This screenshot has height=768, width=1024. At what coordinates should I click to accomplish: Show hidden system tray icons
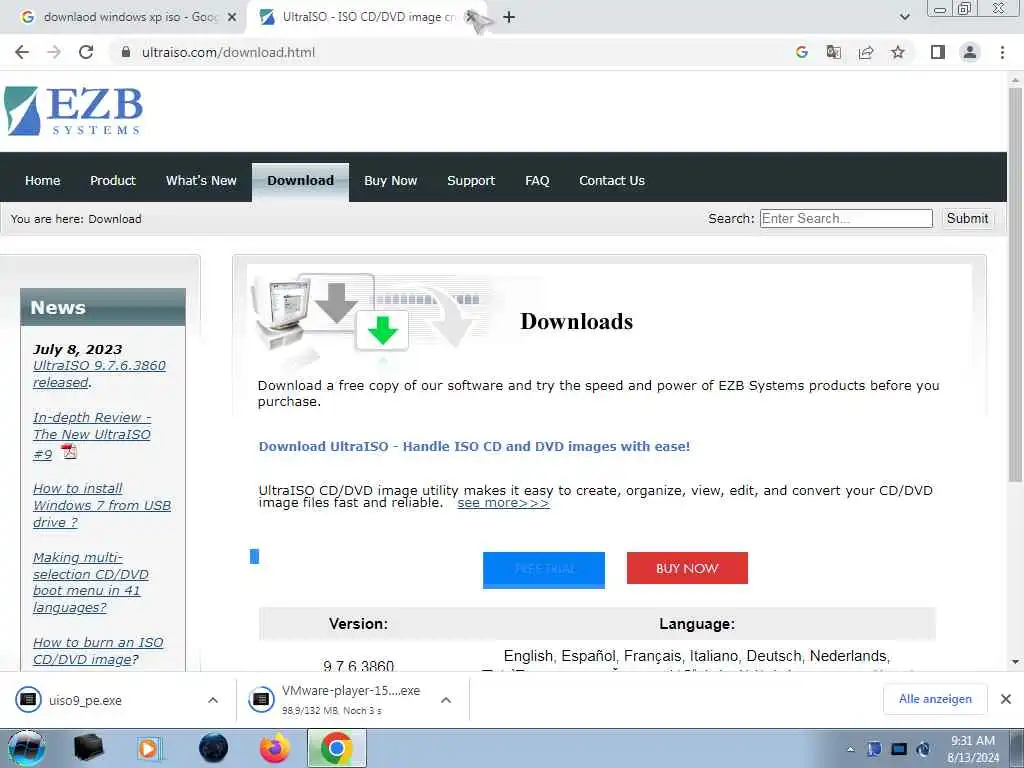[x=850, y=749]
